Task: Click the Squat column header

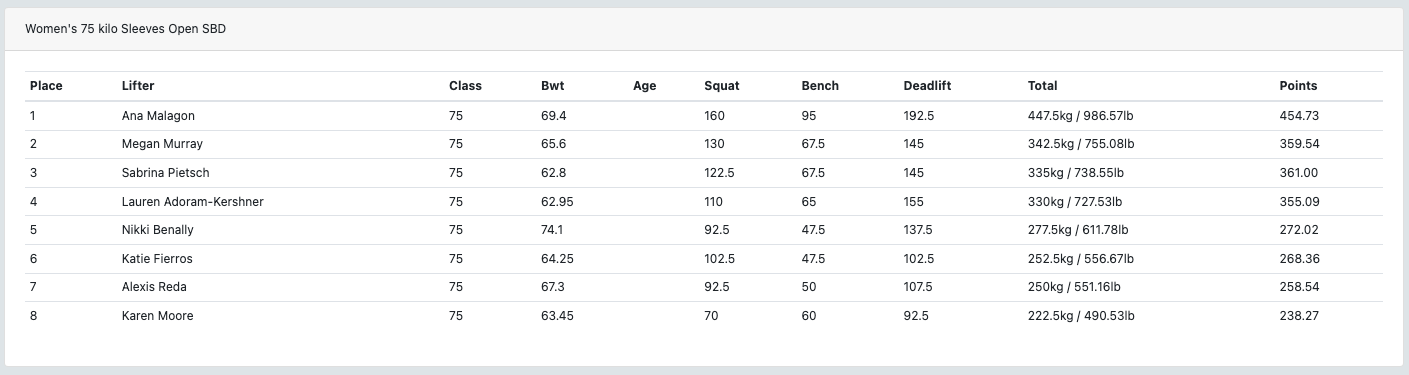Action: point(722,86)
